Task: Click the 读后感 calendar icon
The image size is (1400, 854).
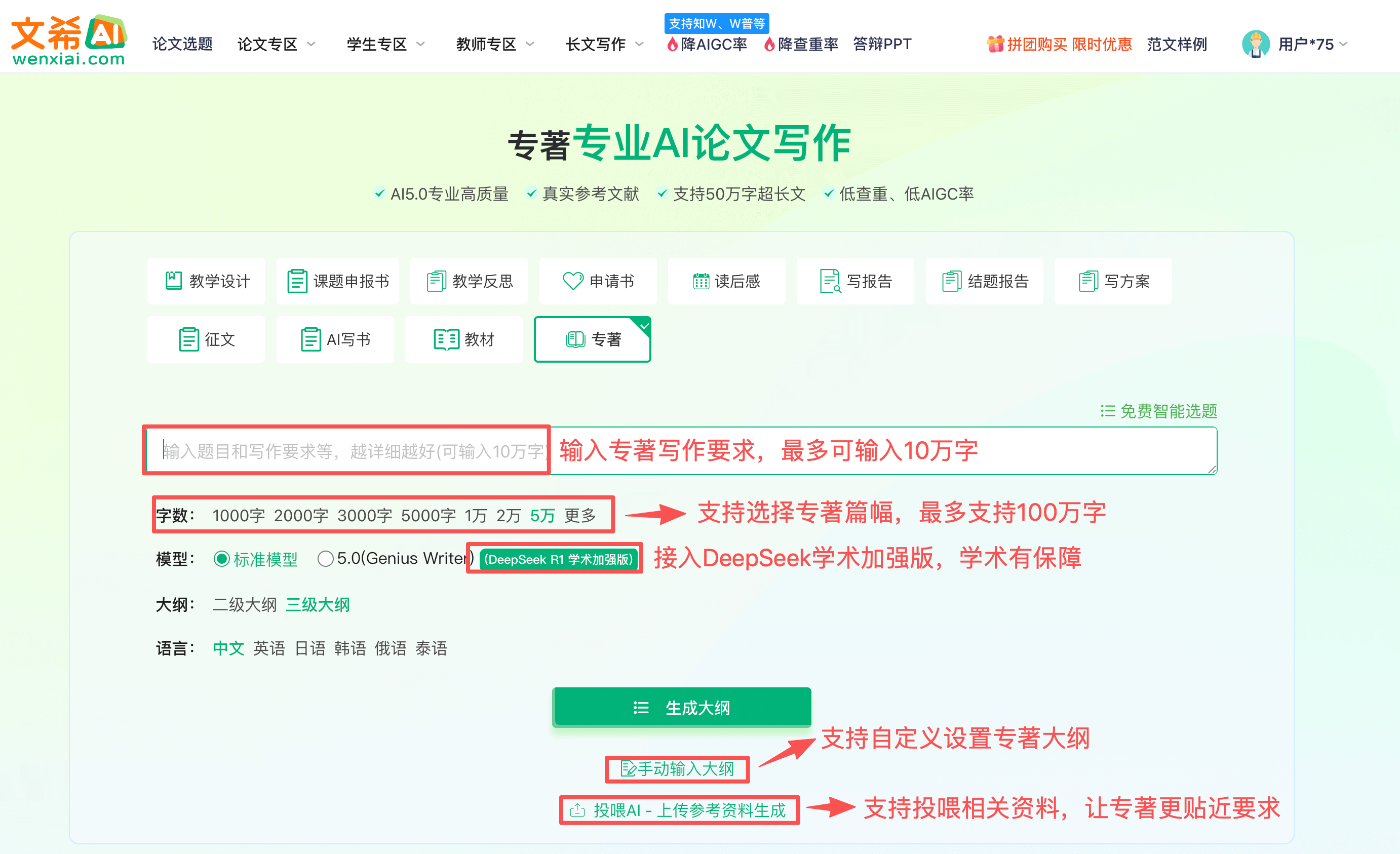Action: point(701,281)
